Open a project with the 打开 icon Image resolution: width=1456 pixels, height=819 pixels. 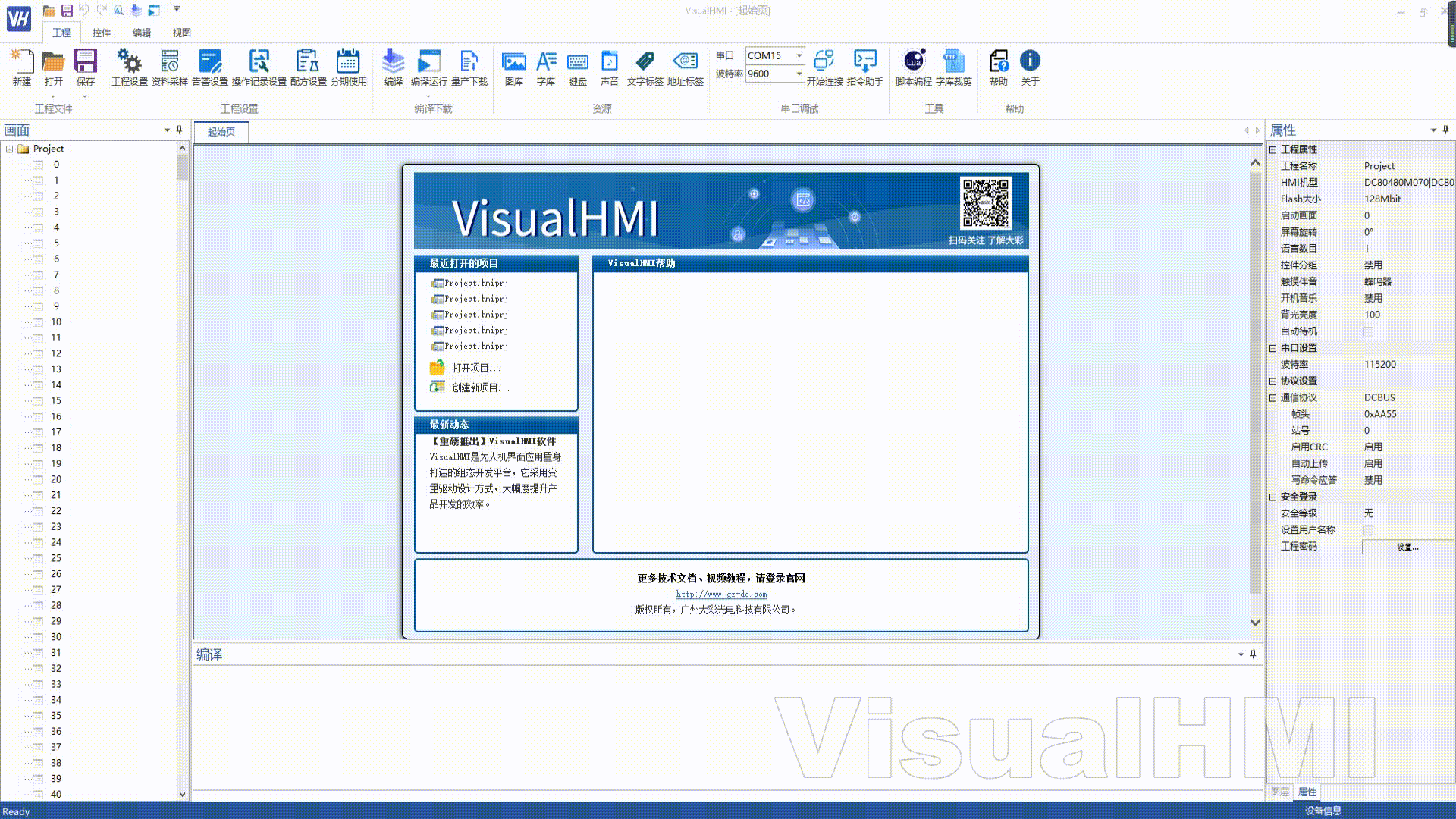[x=53, y=67]
